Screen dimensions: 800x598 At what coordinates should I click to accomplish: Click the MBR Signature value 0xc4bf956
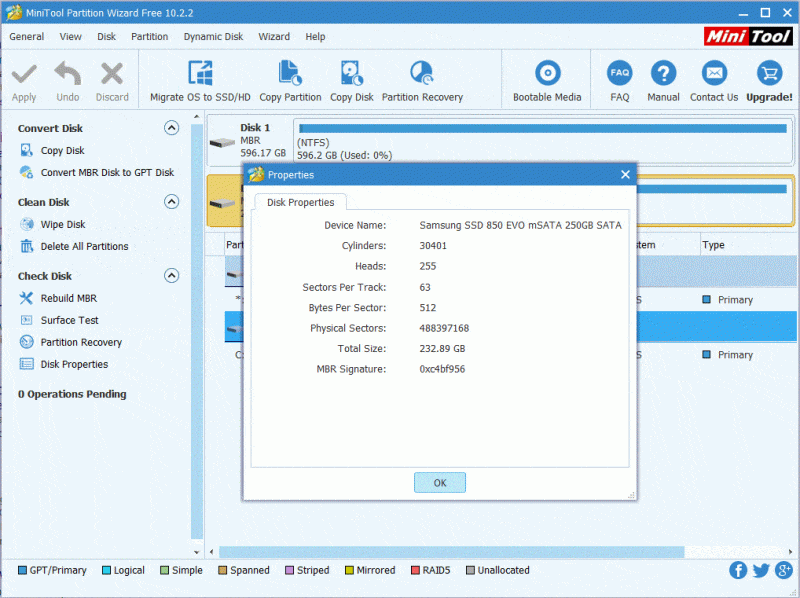(442, 369)
